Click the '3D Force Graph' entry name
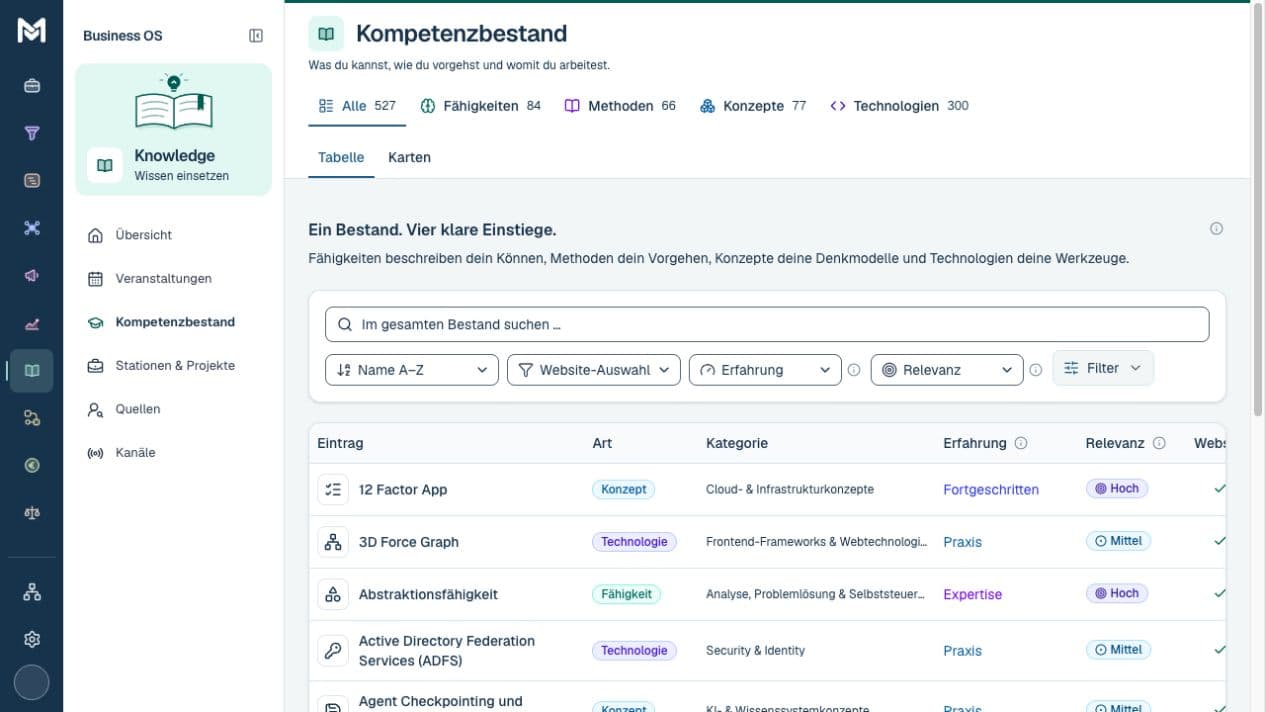This screenshot has height=712, width=1265. [x=409, y=542]
